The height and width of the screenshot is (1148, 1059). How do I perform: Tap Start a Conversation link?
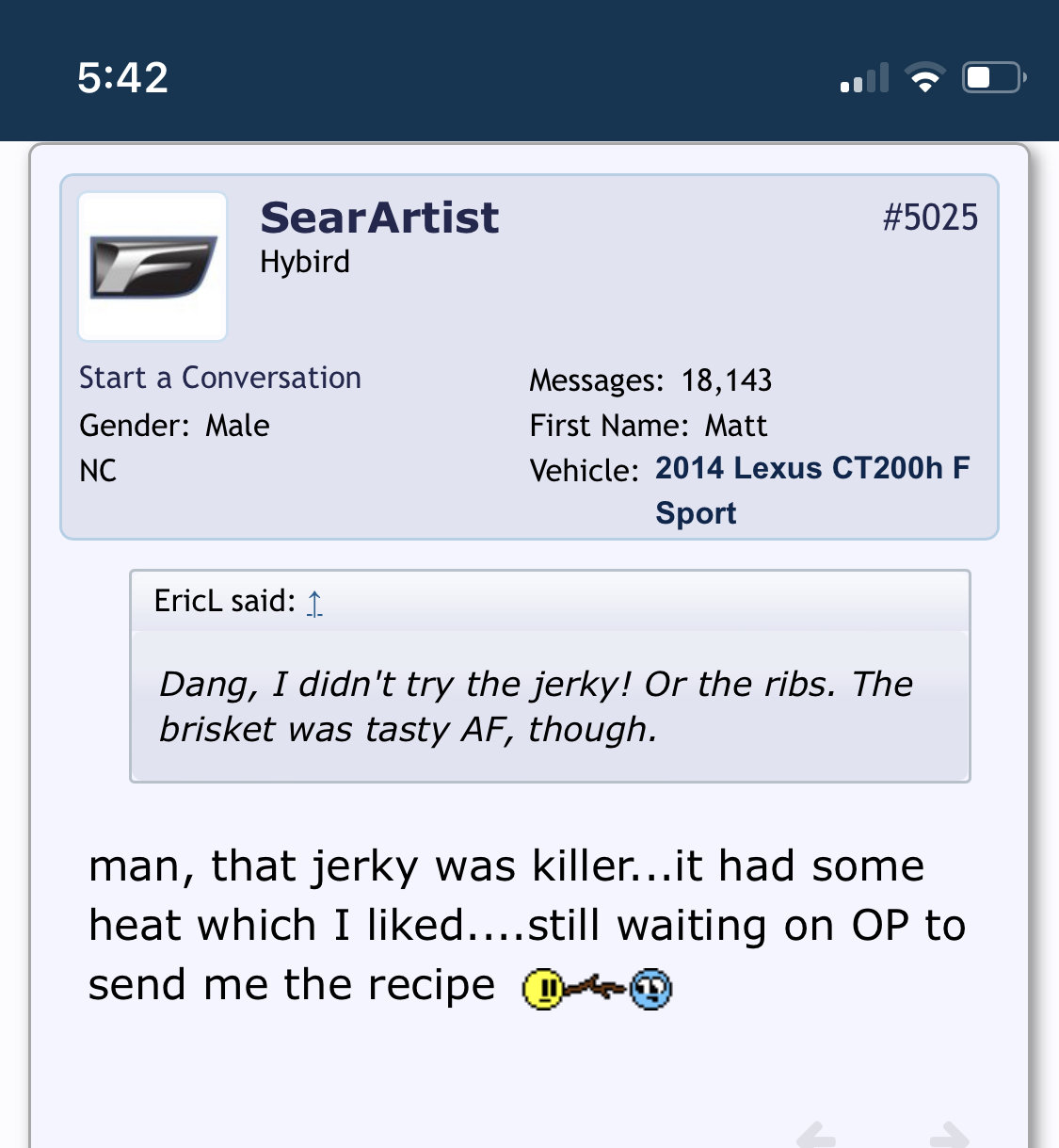[220, 378]
